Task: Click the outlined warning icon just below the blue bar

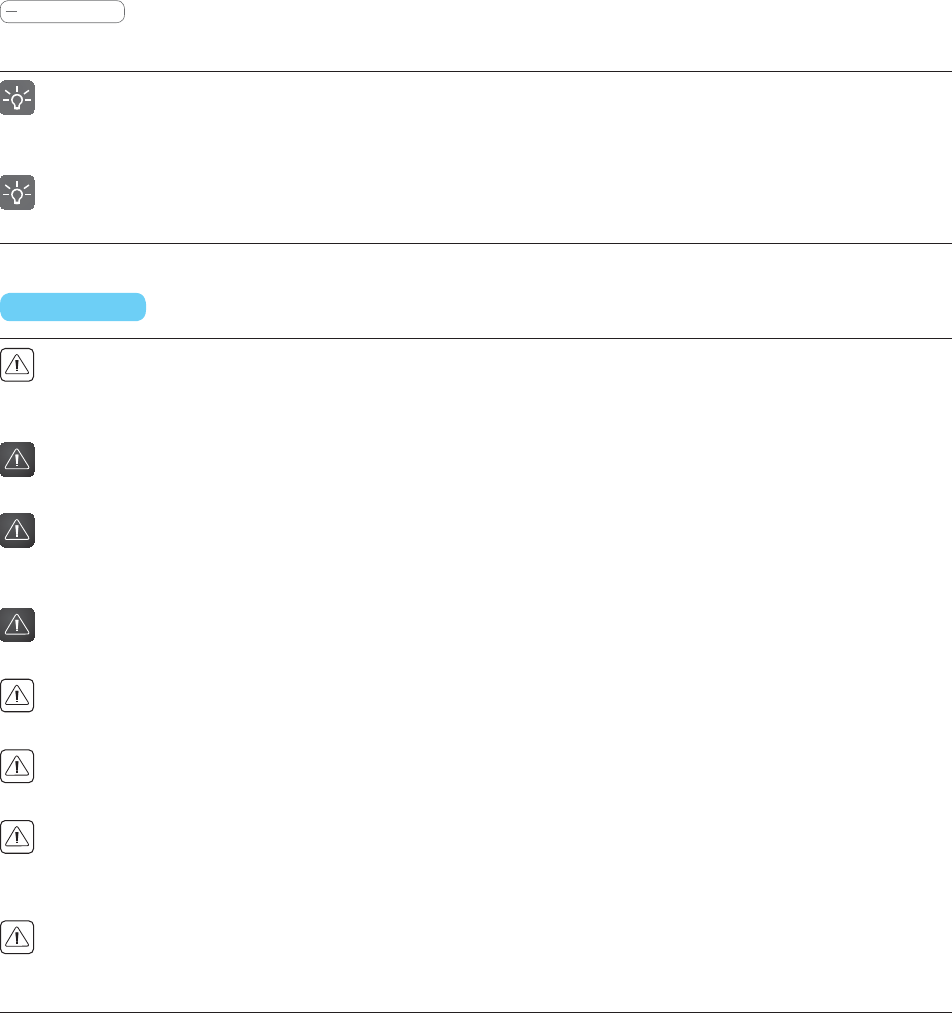Action: (17, 365)
